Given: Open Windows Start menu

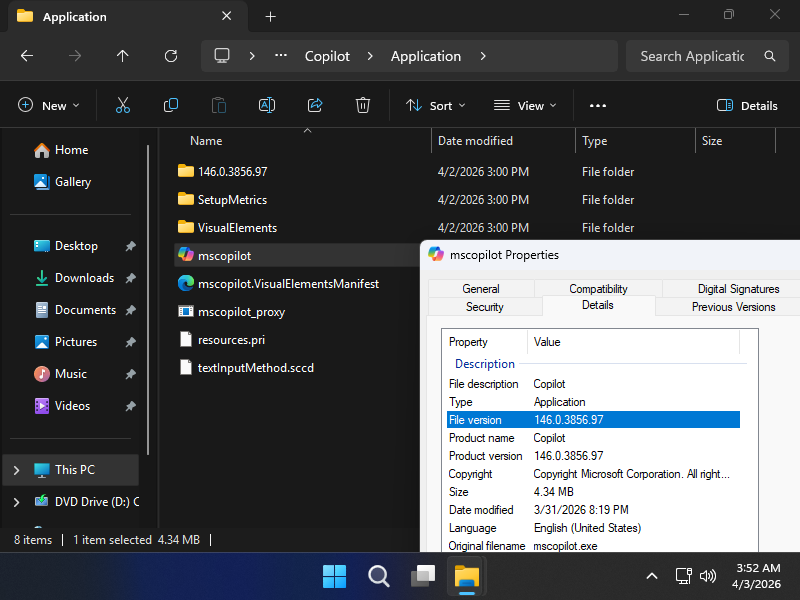Looking at the screenshot, I should 334,577.
